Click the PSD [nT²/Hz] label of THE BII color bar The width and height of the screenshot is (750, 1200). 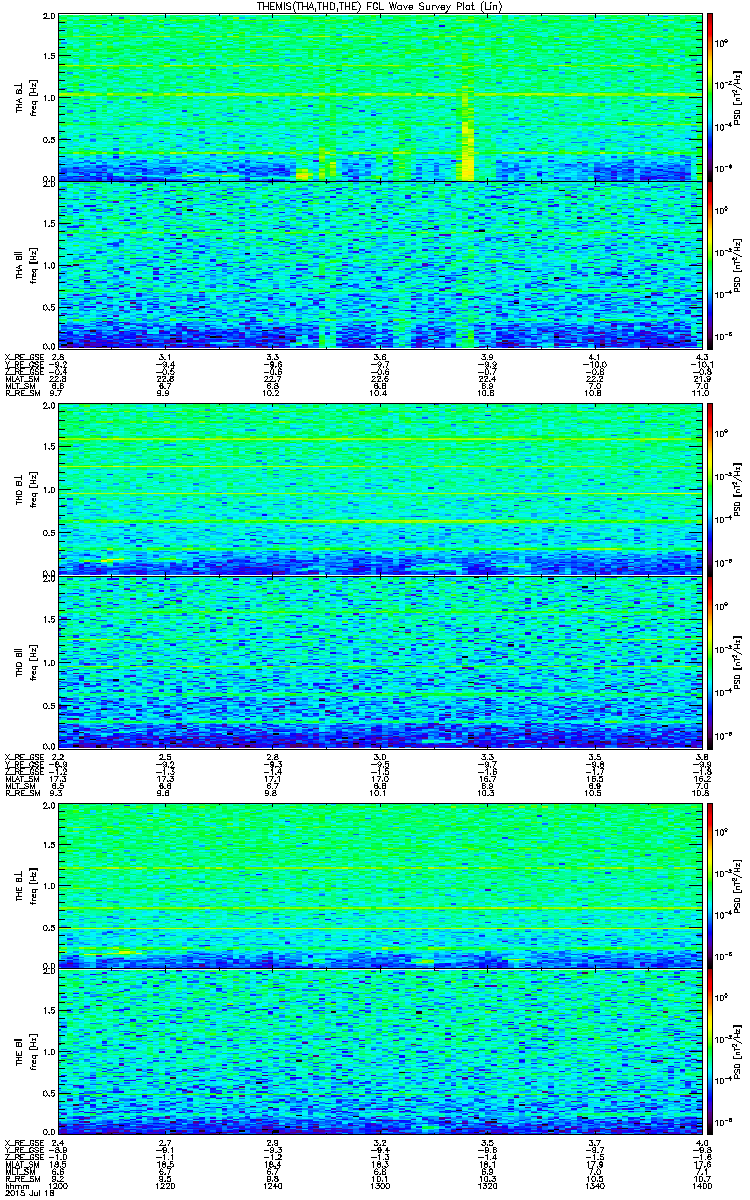click(739, 1053)
